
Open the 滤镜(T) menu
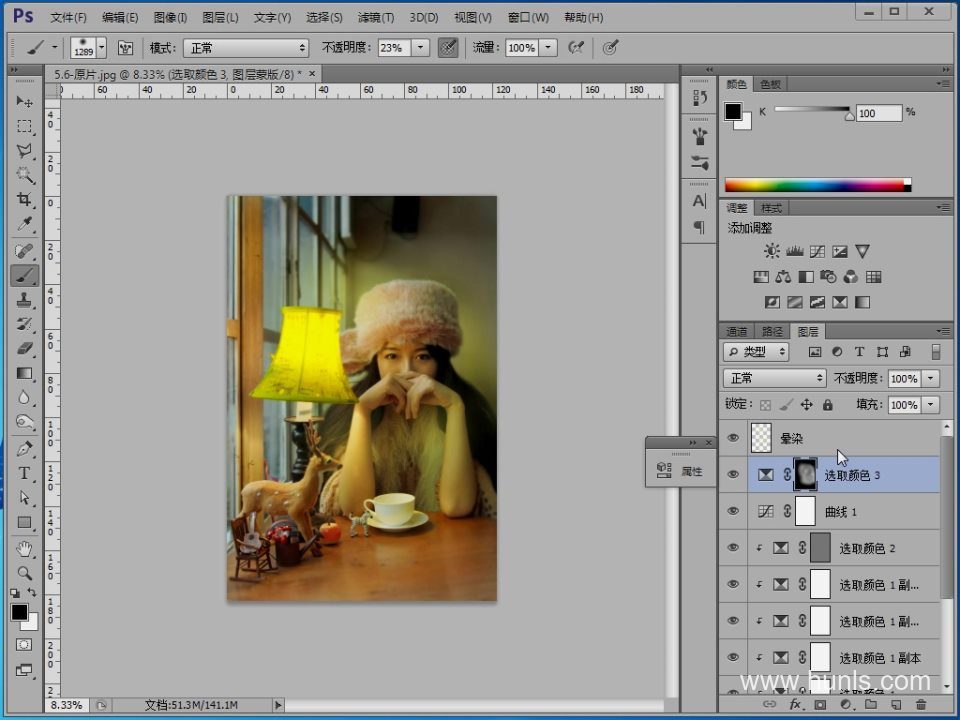coord(375,17)
